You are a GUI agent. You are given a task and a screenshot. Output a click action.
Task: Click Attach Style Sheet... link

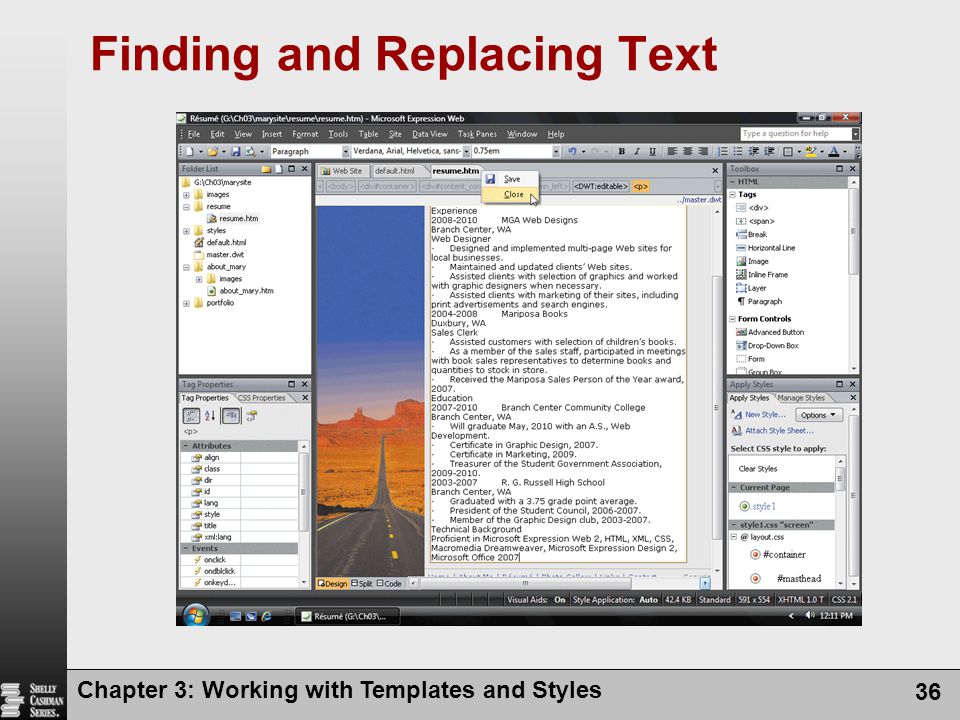pyautogui.click(x=779, y=430)
